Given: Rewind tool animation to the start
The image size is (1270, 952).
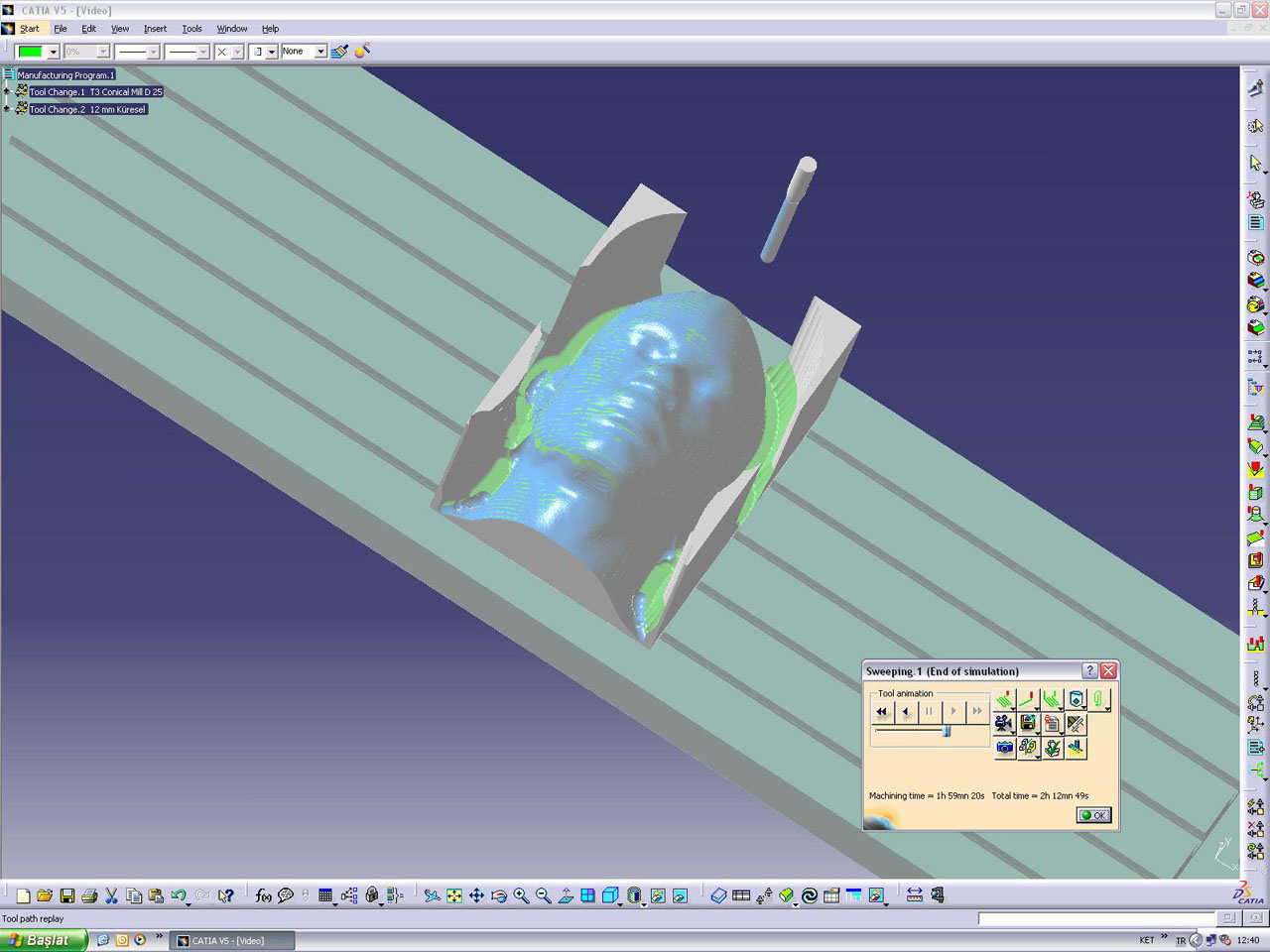Looking at the screenshot, I should coord(882,711).
